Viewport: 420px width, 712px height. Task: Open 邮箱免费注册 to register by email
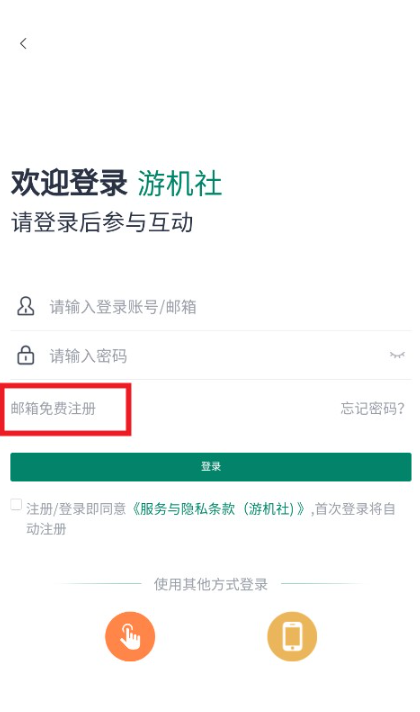[53, 409]
